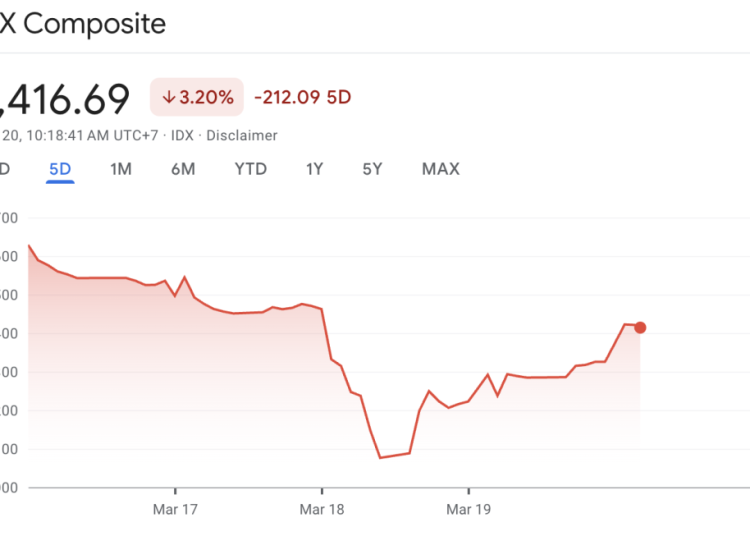Click the Mar 17 date label
750x536 pixels.
click(175, 509)
